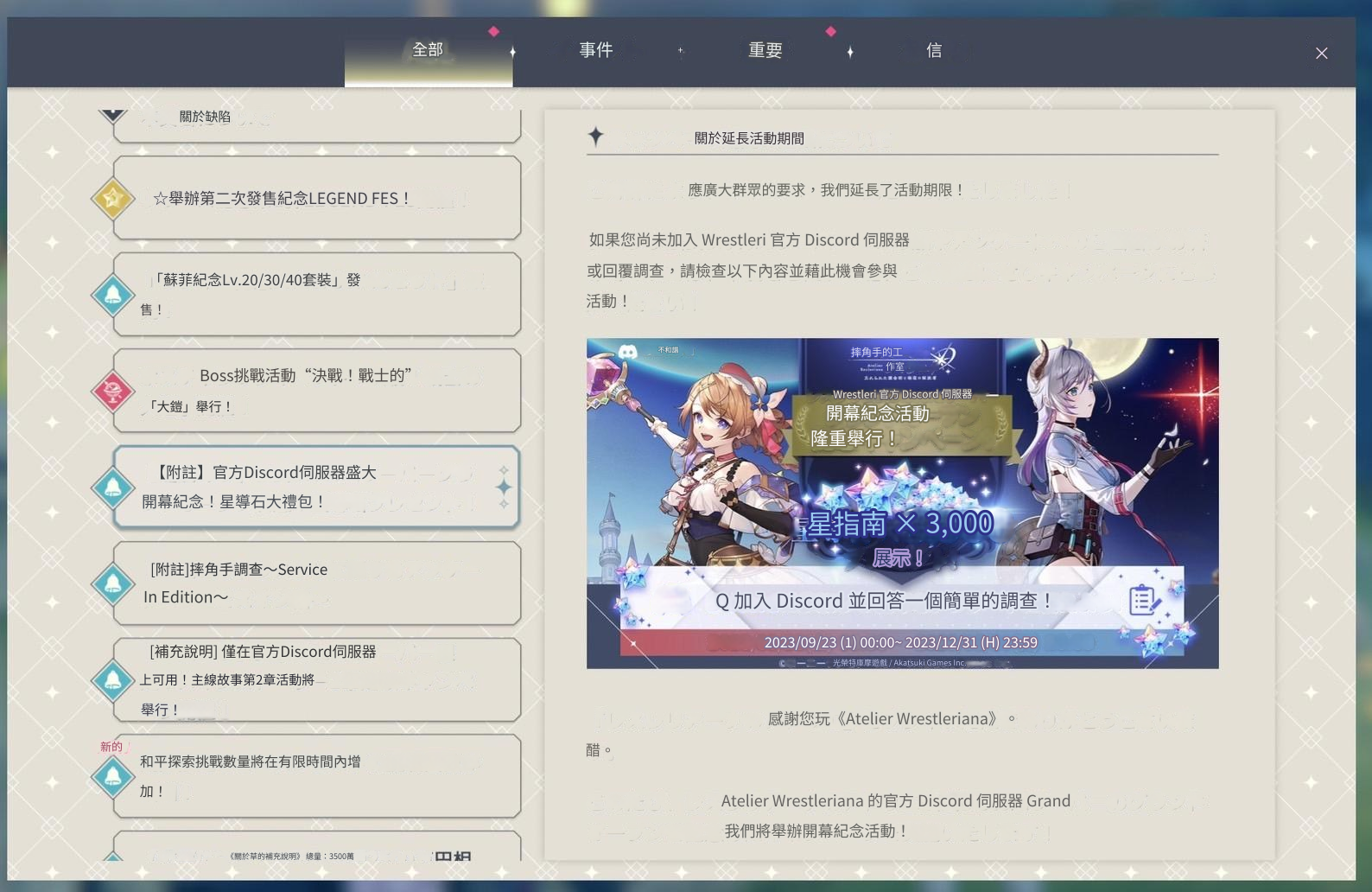Click the bell icon beside 摔角手調查 notice
Screen dimensions: 1372x892
pos(112,583)
